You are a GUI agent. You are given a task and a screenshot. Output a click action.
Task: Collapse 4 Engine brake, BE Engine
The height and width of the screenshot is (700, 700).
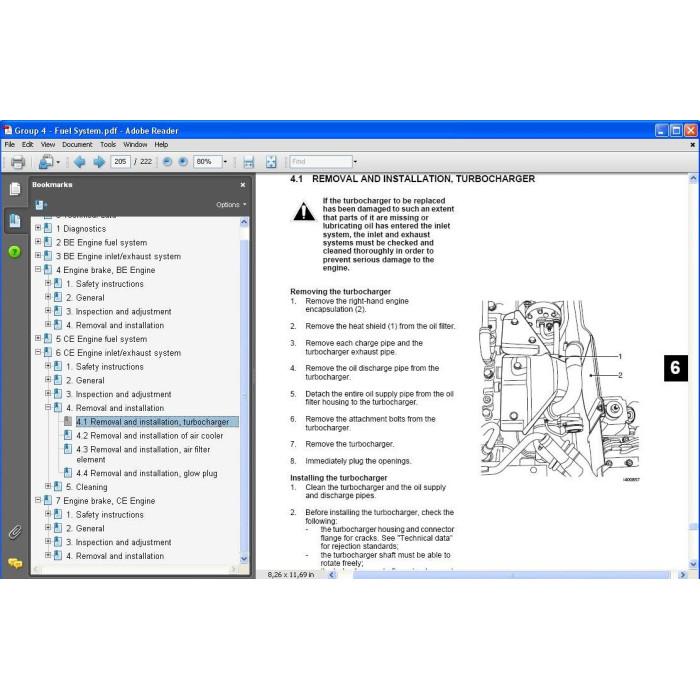pos(38,269)
